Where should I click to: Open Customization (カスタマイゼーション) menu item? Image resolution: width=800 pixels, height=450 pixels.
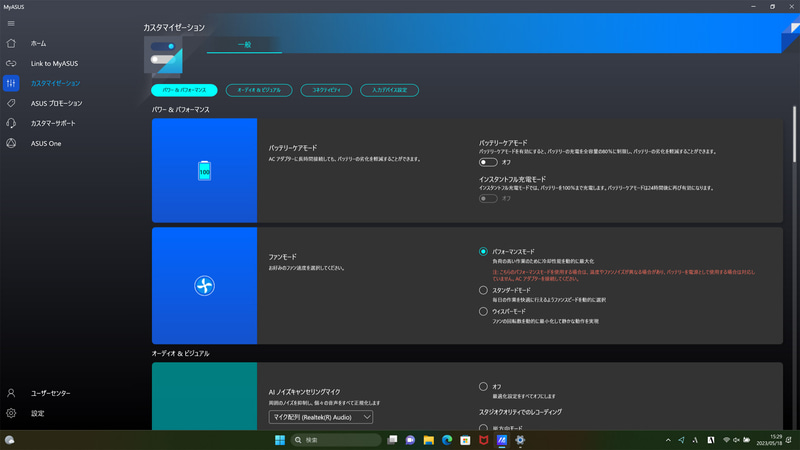tap(55, 83)
